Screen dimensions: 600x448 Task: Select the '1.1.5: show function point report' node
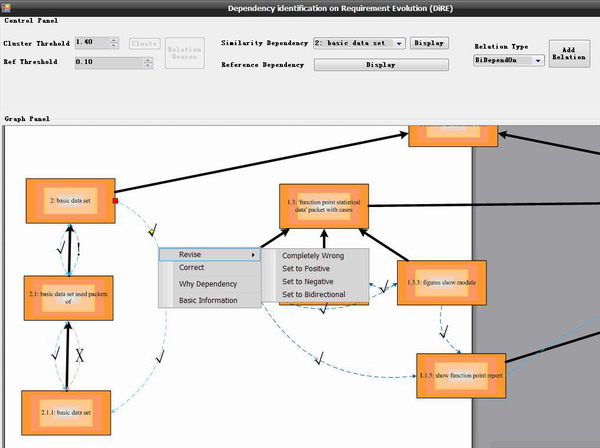coord(460,375)
